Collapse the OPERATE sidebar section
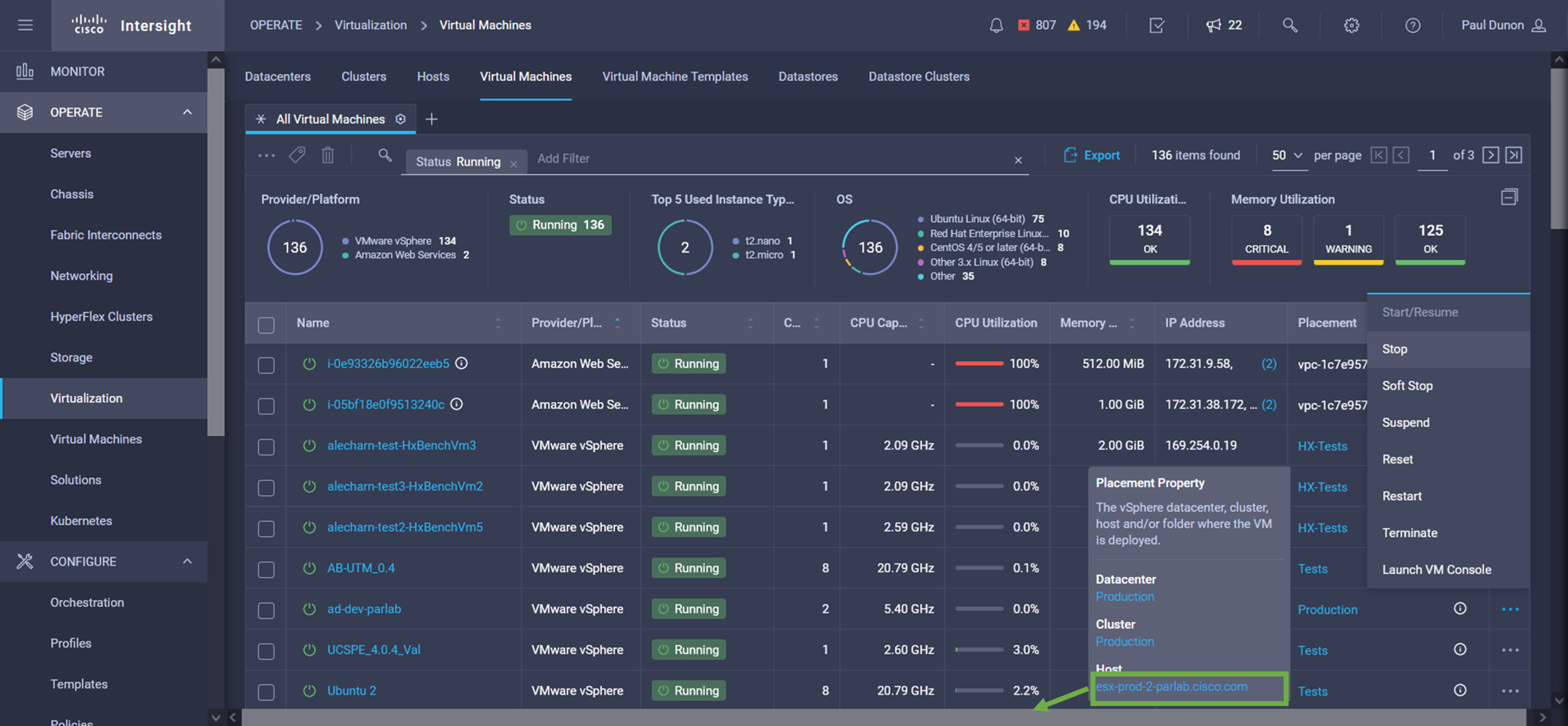 coord(187,112)
